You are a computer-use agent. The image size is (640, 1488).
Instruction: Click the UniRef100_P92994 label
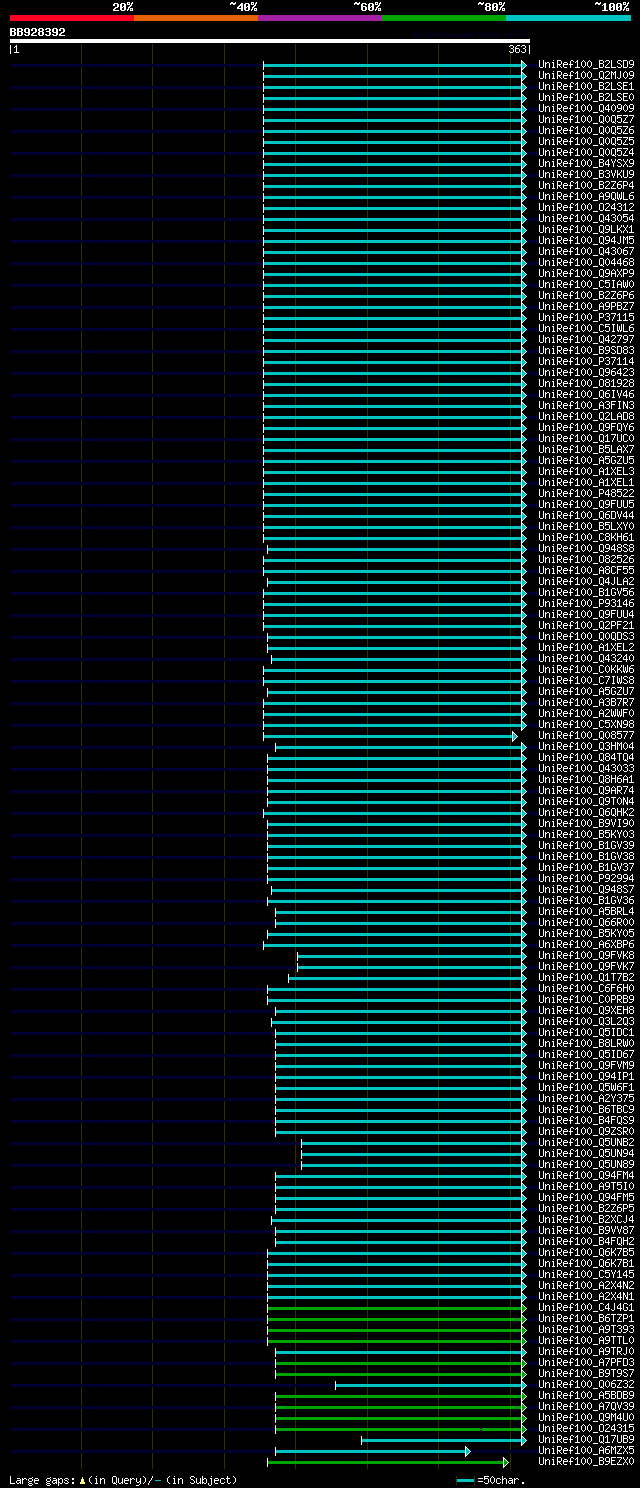coord(586,878)
